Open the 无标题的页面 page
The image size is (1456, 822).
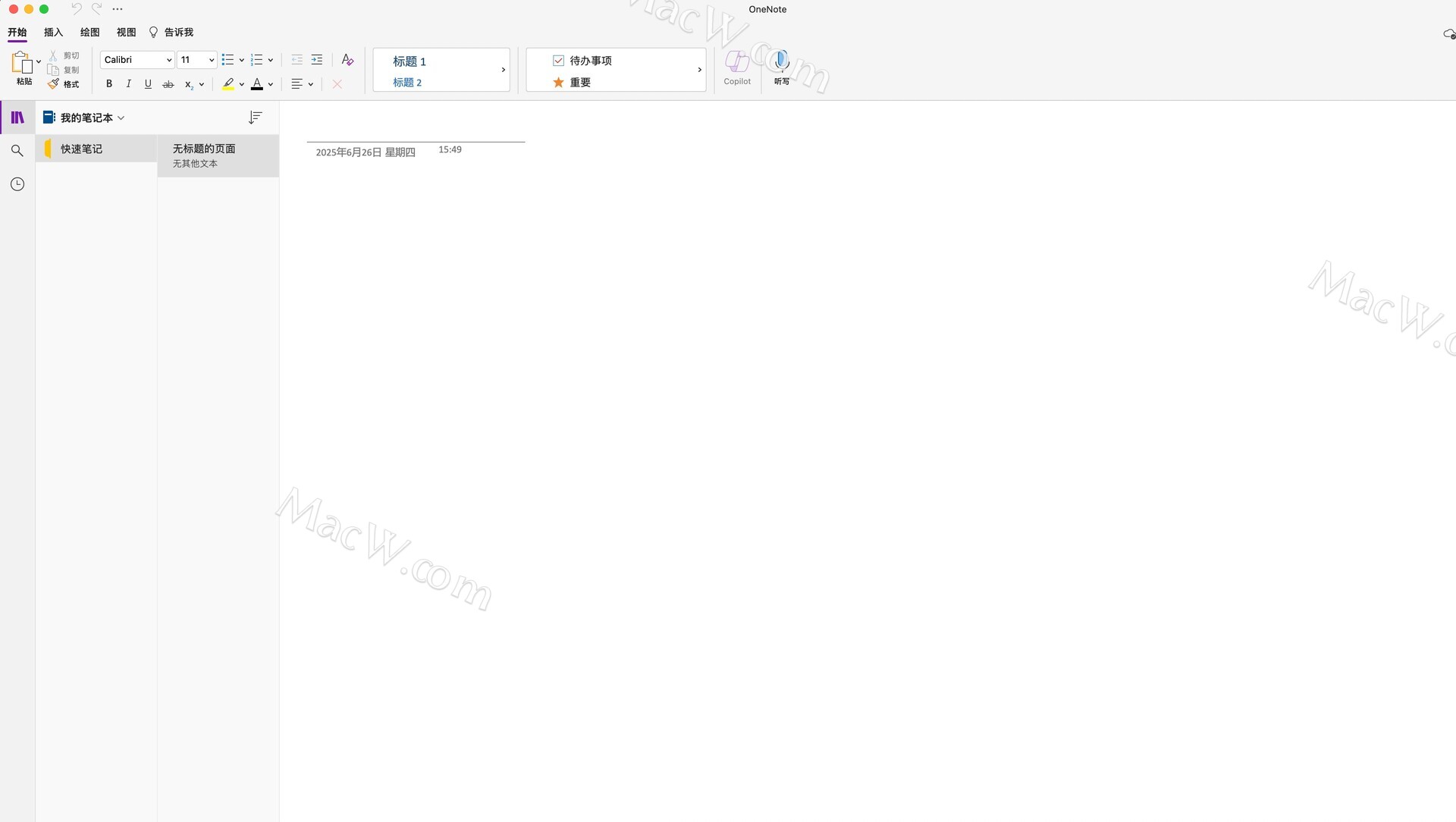(x=218, y=155)
